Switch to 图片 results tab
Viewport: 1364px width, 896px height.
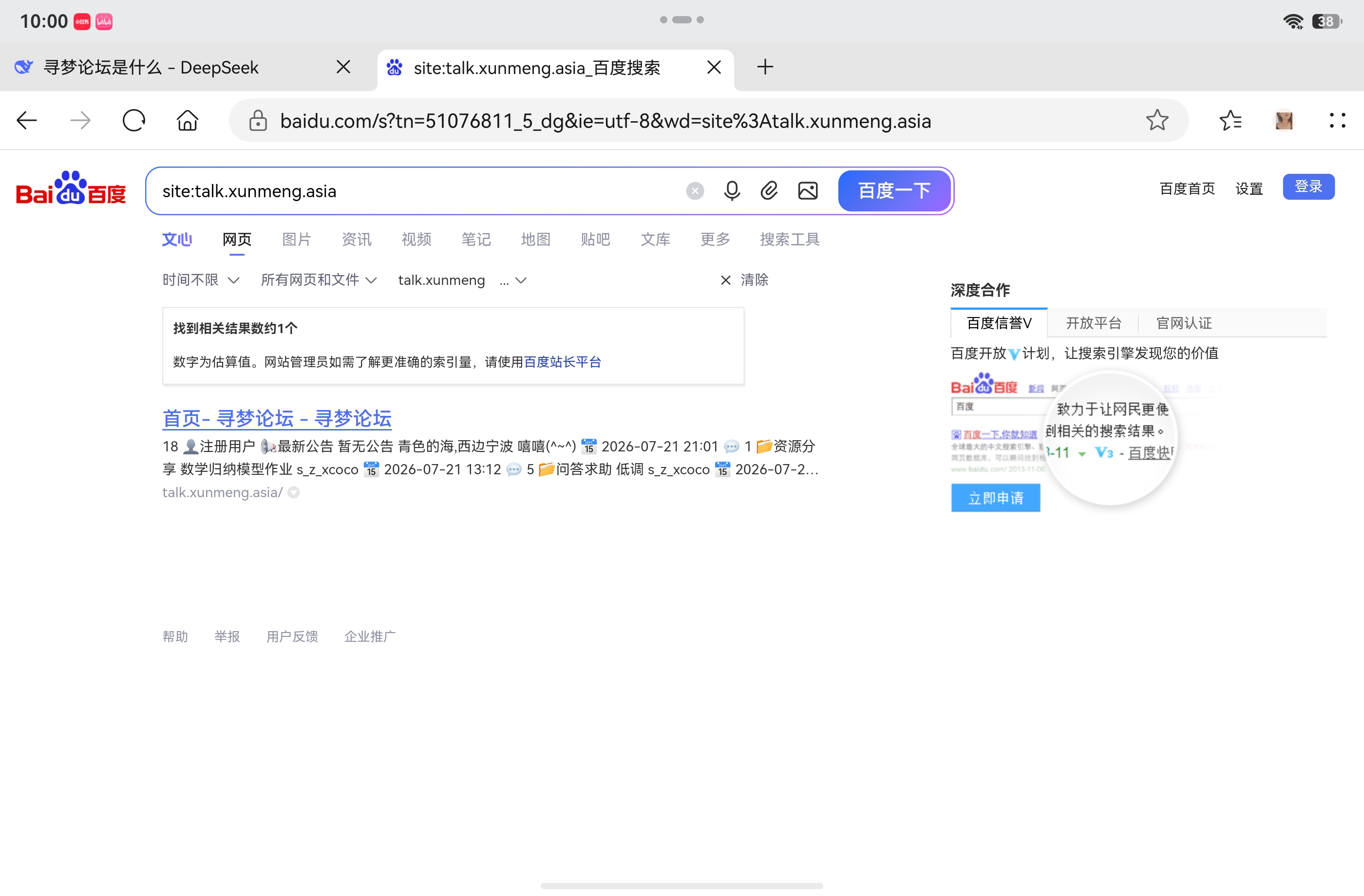point(296,240)
